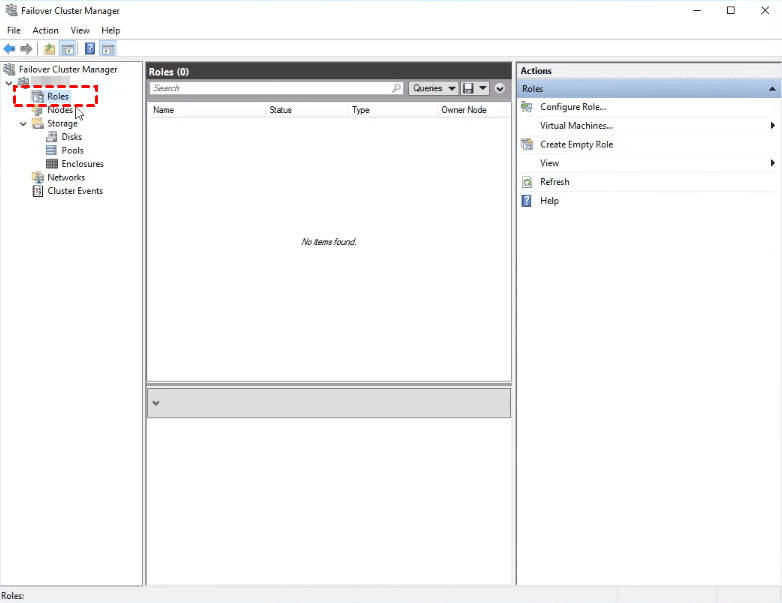The image size is (782, 603).
Task: Click the Disks icon in tree
Action: 51,137
